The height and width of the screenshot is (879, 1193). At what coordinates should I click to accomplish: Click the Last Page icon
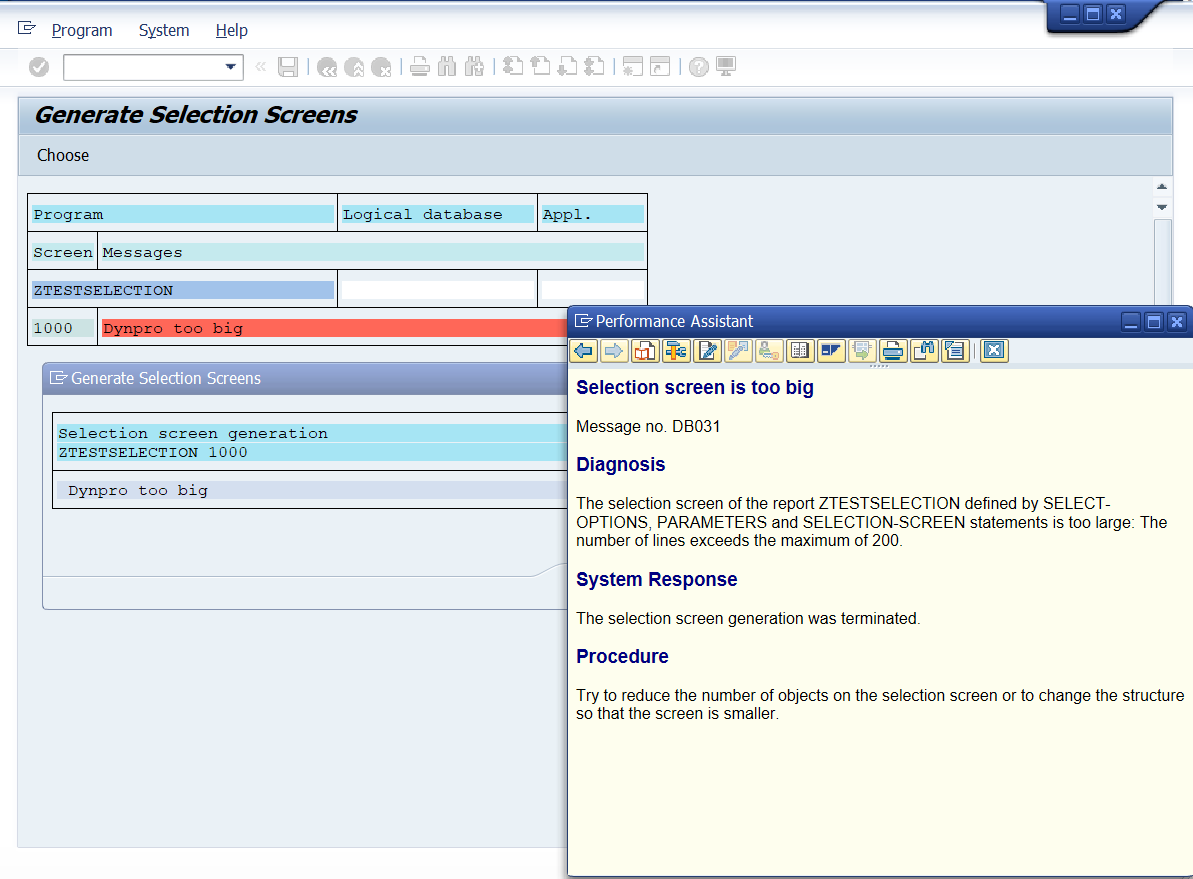(x=594, y=67)
